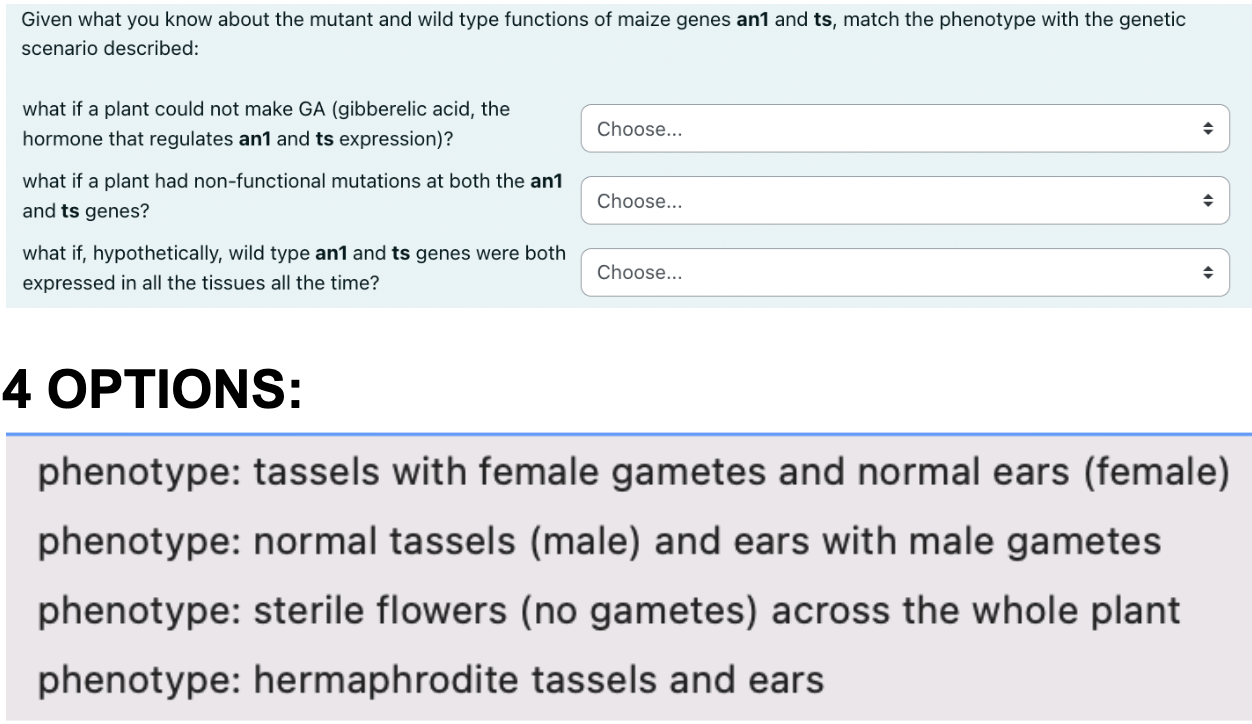Click the second question about non-functional mutations
Image resolution: width=1252 pixels, height=724 pixels.
[x=290, y=195]
